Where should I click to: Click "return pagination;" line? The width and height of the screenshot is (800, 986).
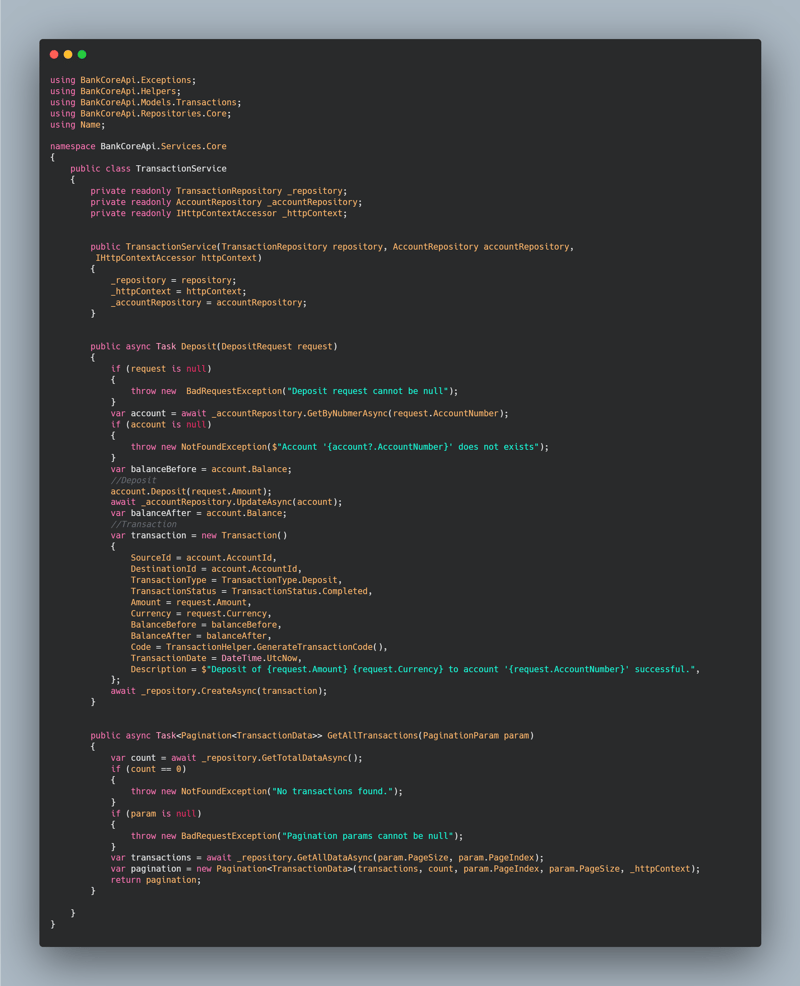[x=156, y=880]
